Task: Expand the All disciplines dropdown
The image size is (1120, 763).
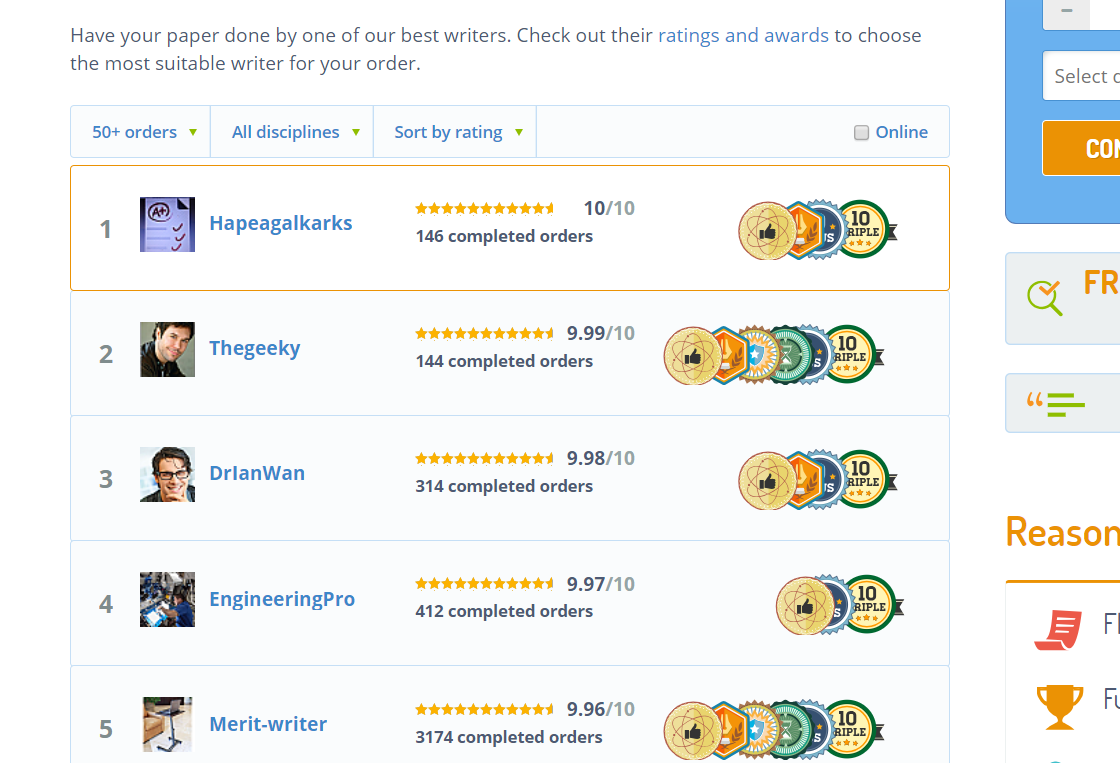Action: pos(293,132)
